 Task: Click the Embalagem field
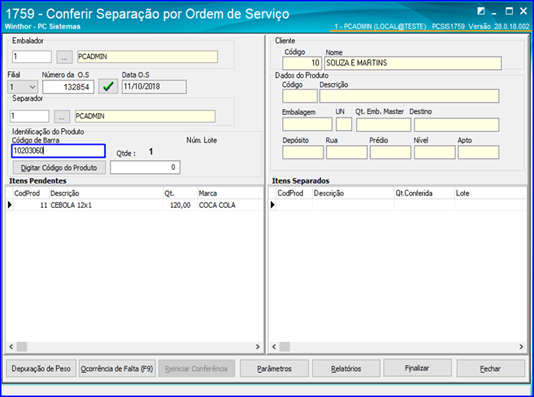tap(307, 124)
